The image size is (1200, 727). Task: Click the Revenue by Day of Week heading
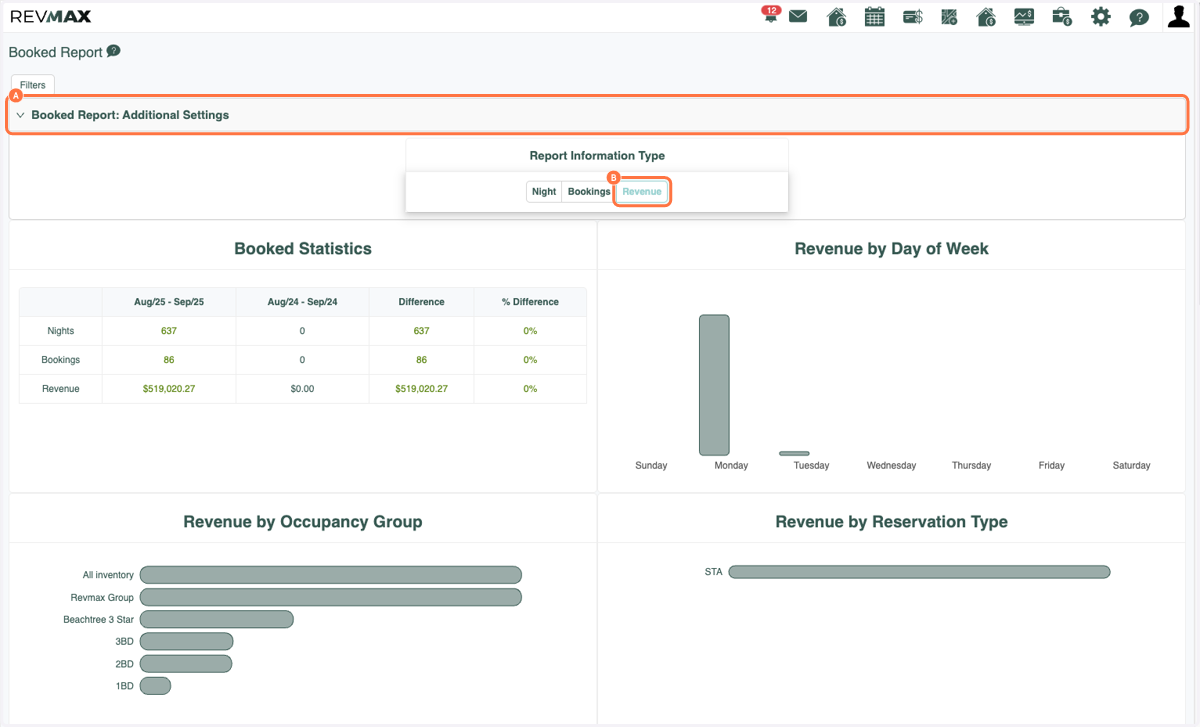[891, 249]
